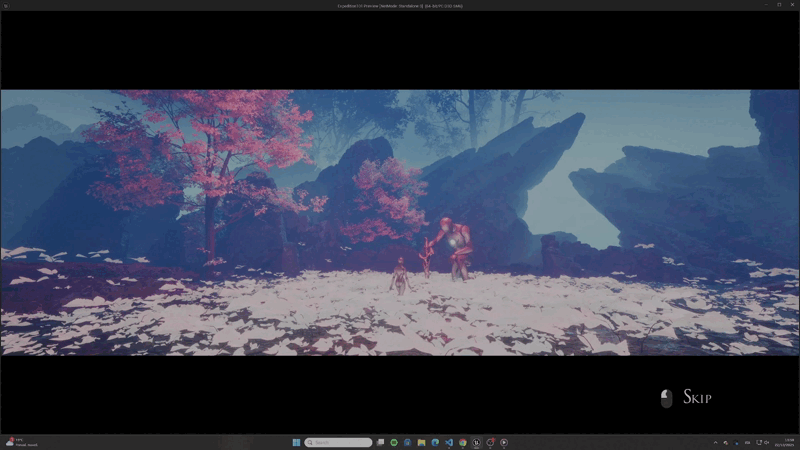
Task: Close the game preview window
Action: pyautogui.click(x=792, y=5)
